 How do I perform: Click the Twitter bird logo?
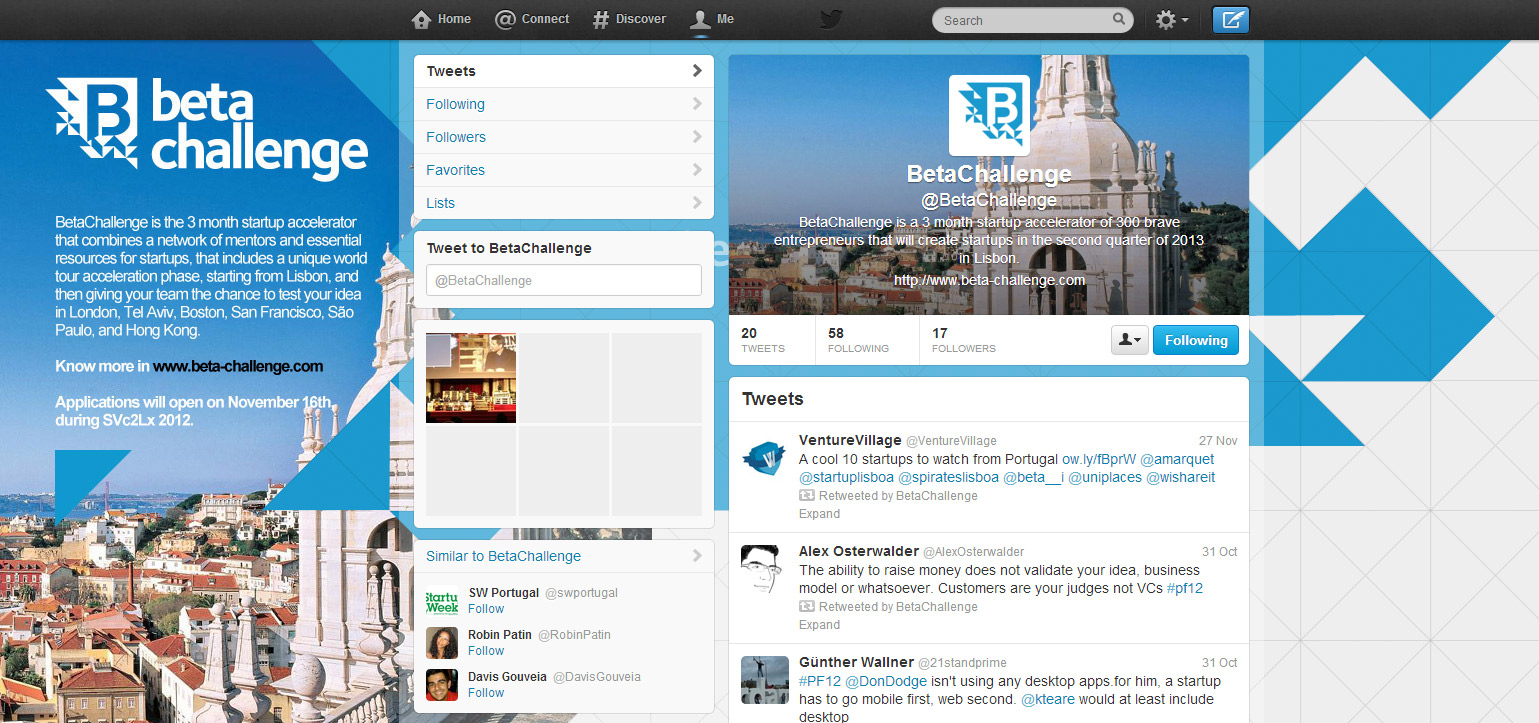point(830,19)
